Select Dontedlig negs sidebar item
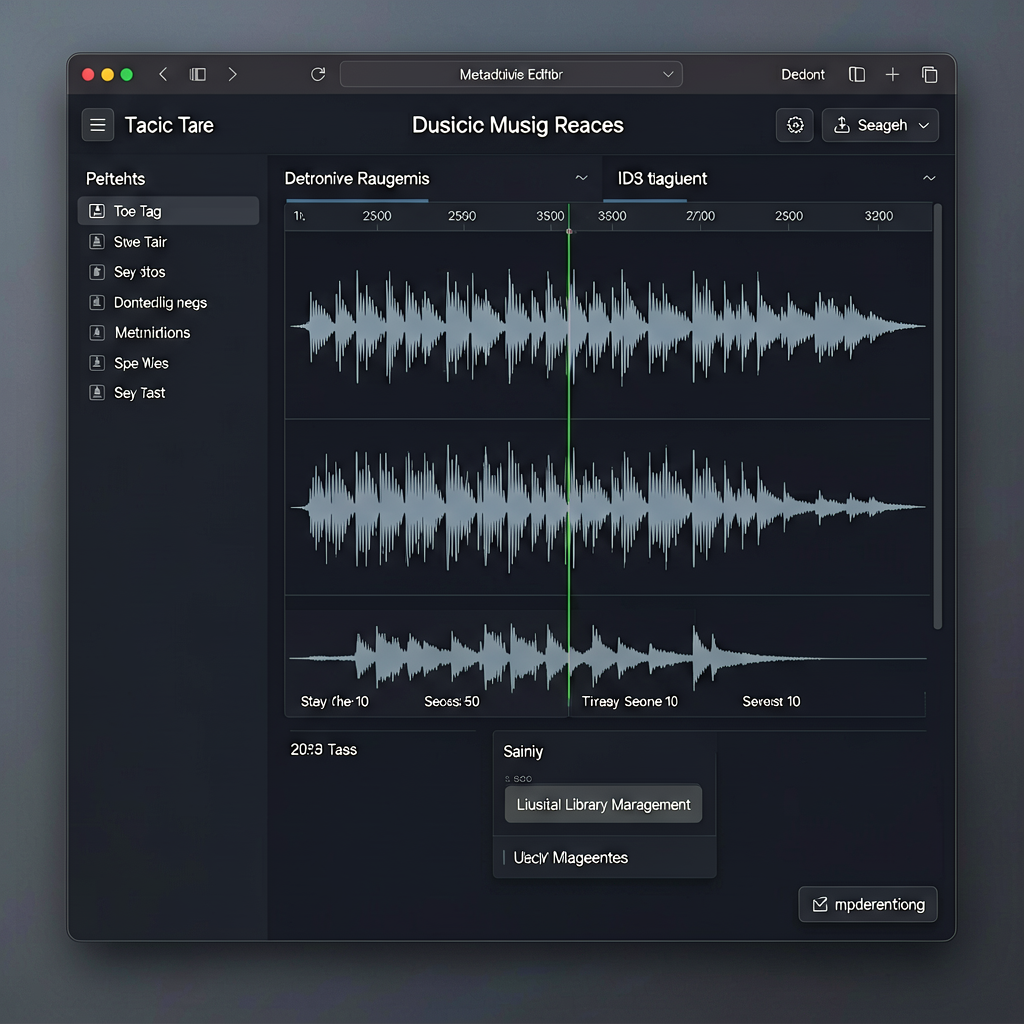The height and width of the screenshot is (1024, 1024). coord(168,302)
